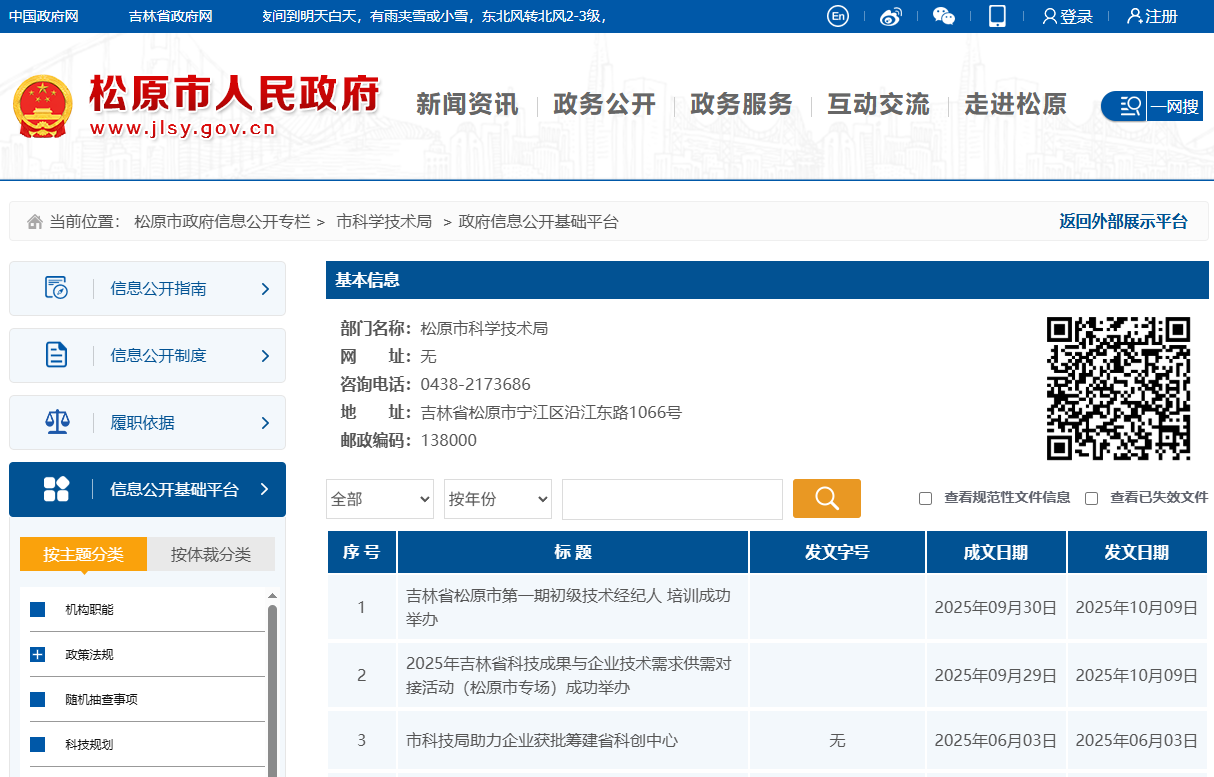Enable 查看规范性文件信息 checkbox
The height and width of the screenshot is (777, 1214).
pyautogui.click(x=925, y=498)
